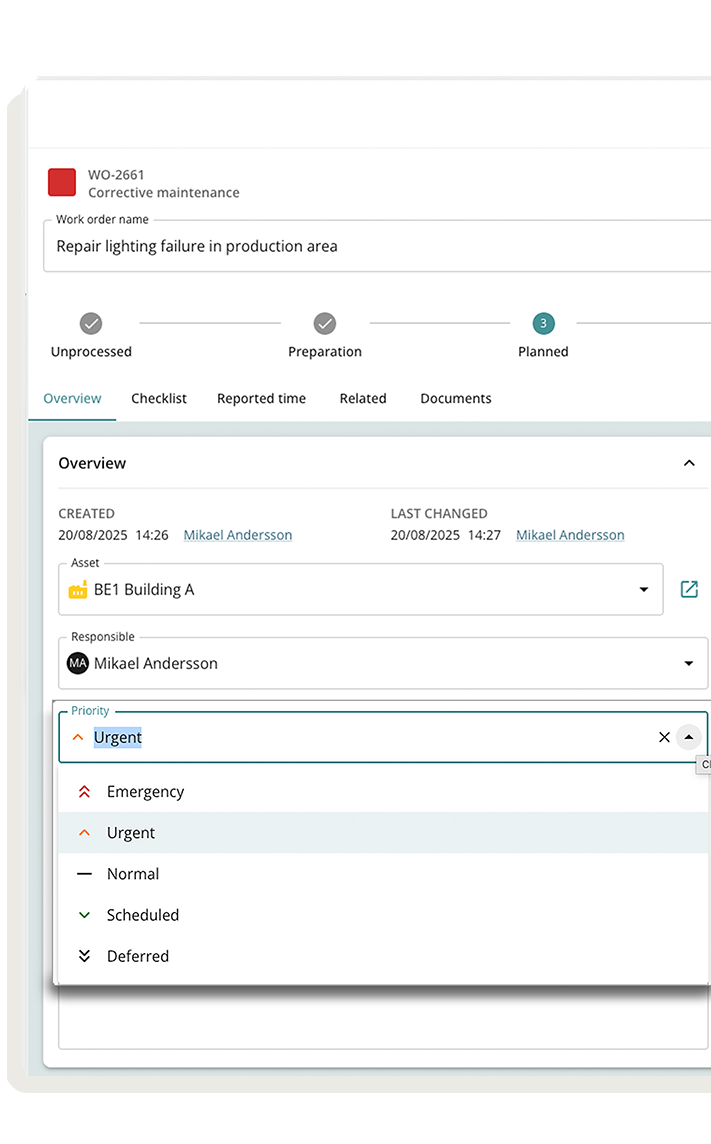Collapse the Overview section chevron
This screenshot has width=711, height=1144.
coord(689,463)
